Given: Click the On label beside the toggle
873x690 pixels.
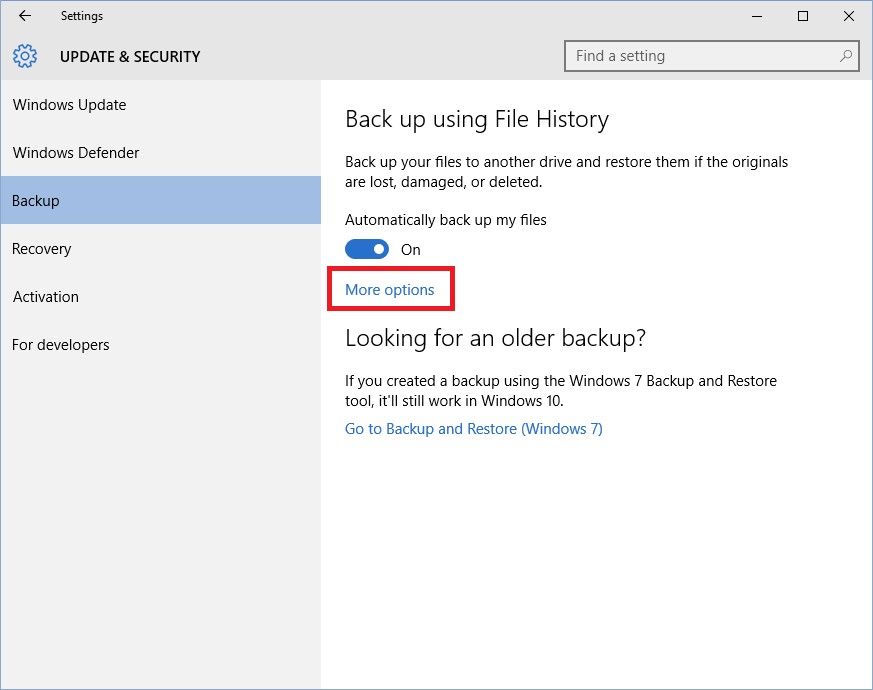Looking at the screenshot, I should 411,249.
